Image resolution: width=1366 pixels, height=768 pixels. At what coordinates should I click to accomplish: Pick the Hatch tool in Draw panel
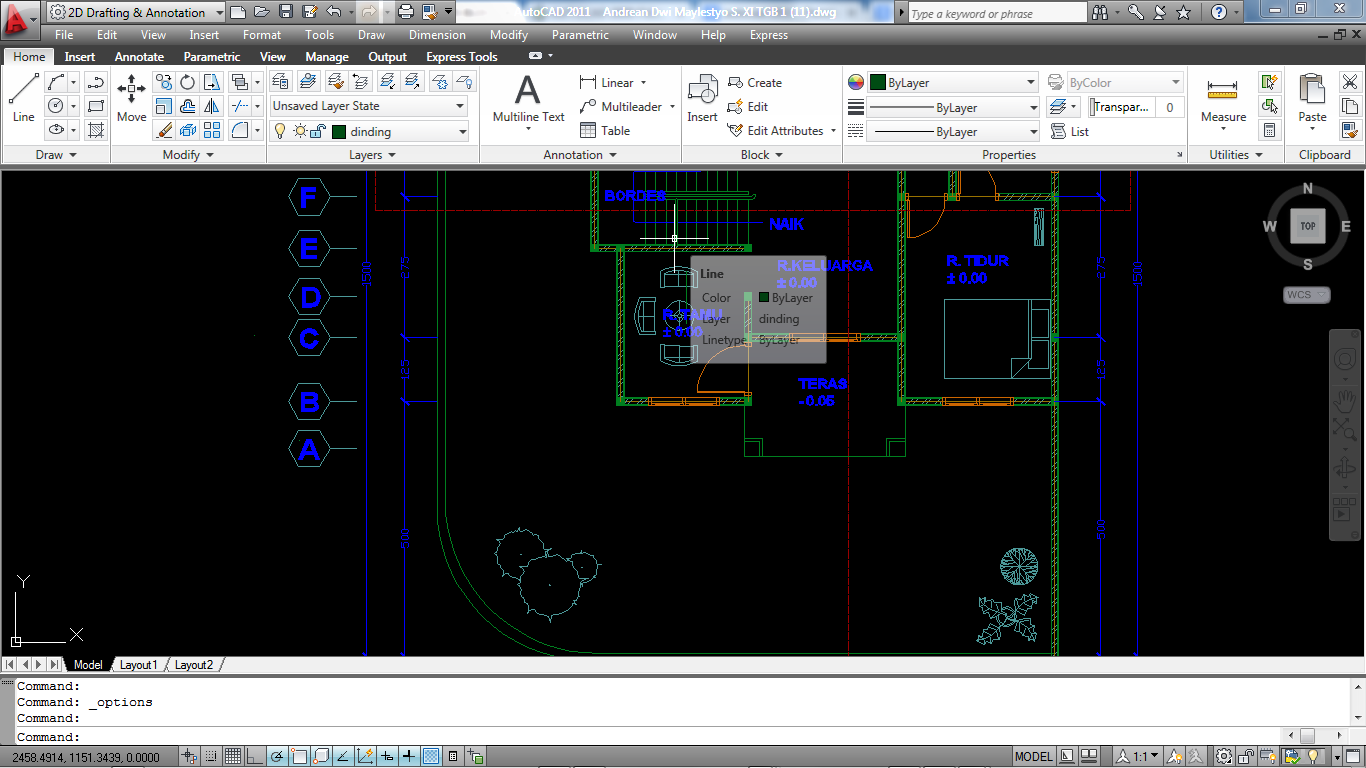96,130
